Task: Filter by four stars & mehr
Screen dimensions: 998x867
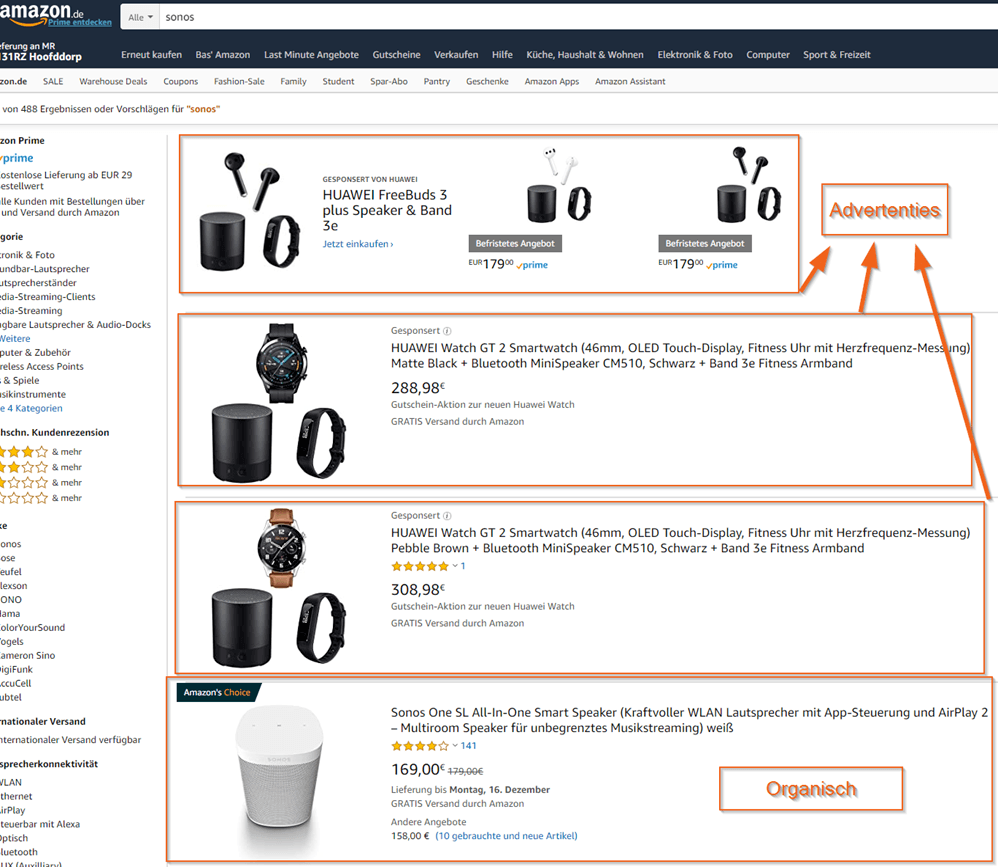Action: [x=41, y=452]
